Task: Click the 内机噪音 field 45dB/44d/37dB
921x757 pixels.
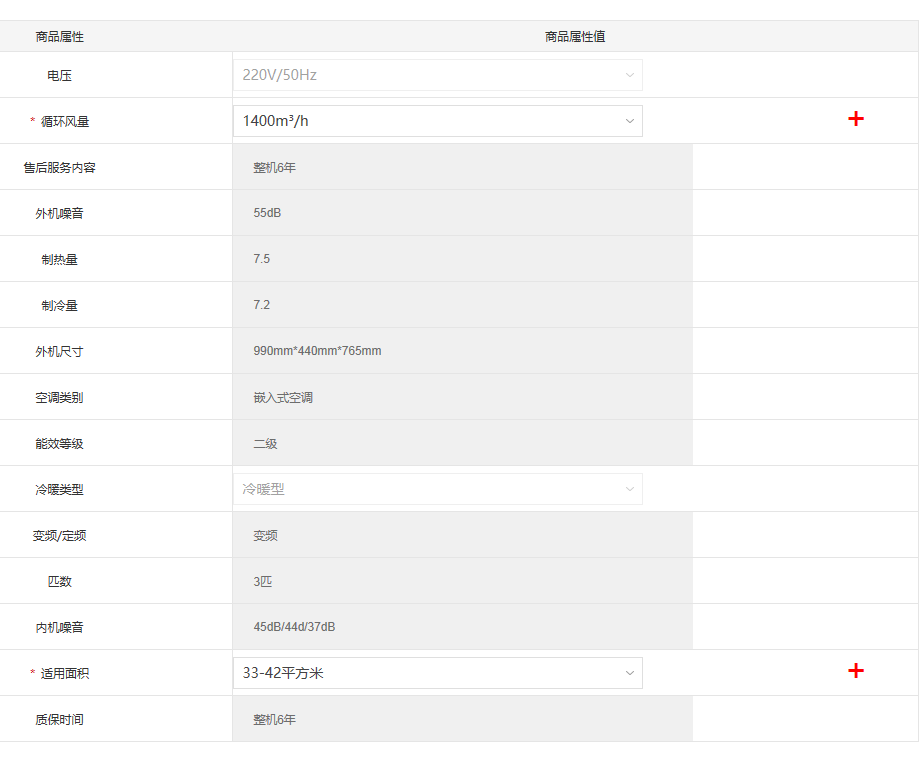Action: pos(462,627)
